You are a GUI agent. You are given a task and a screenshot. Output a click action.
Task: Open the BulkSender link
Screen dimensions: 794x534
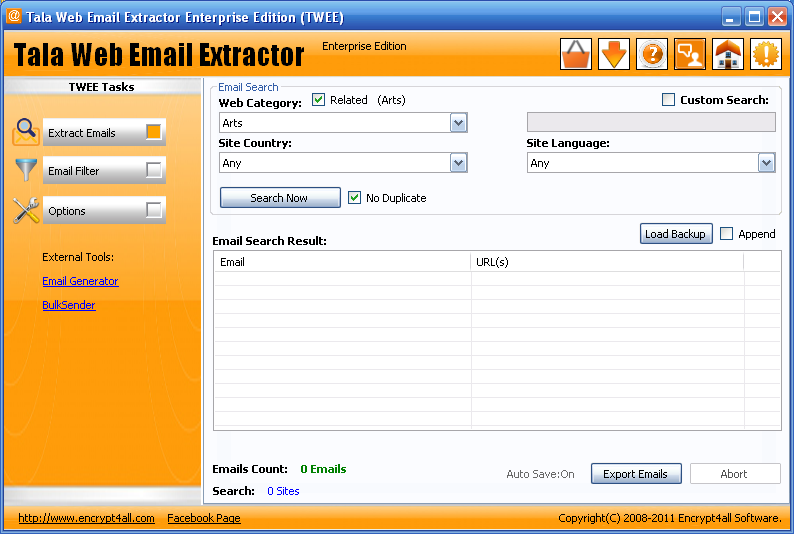68,305
